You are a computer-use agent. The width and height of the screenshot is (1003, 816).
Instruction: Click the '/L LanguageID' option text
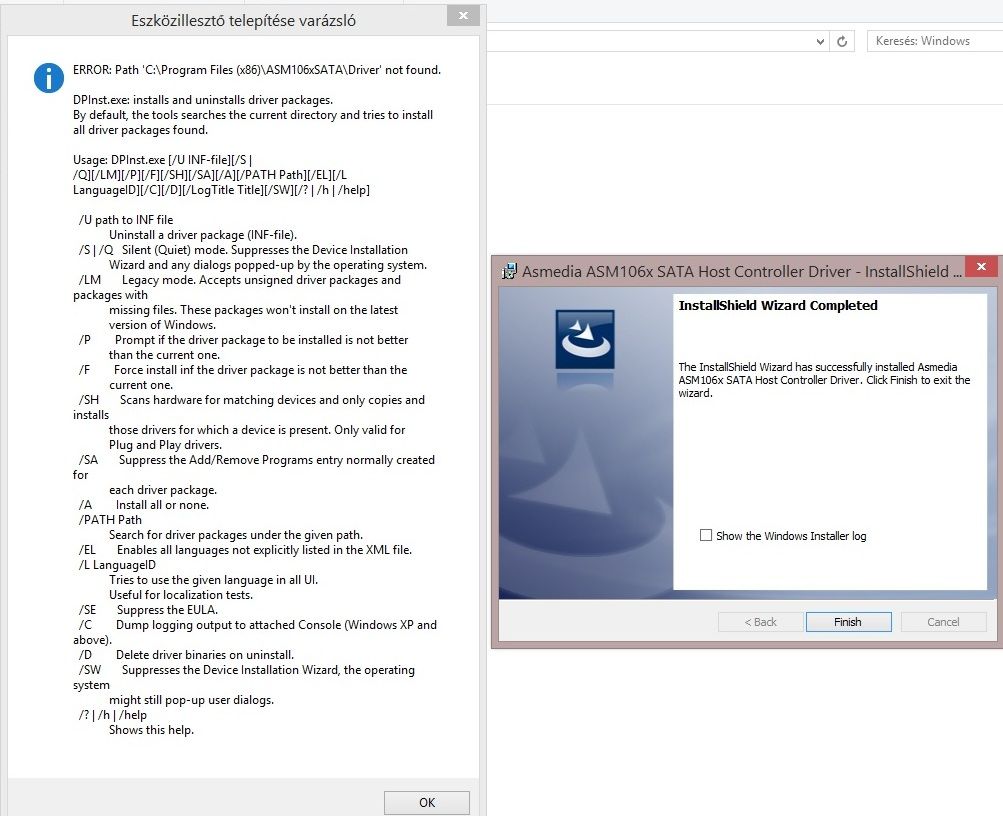coord(117,565)
